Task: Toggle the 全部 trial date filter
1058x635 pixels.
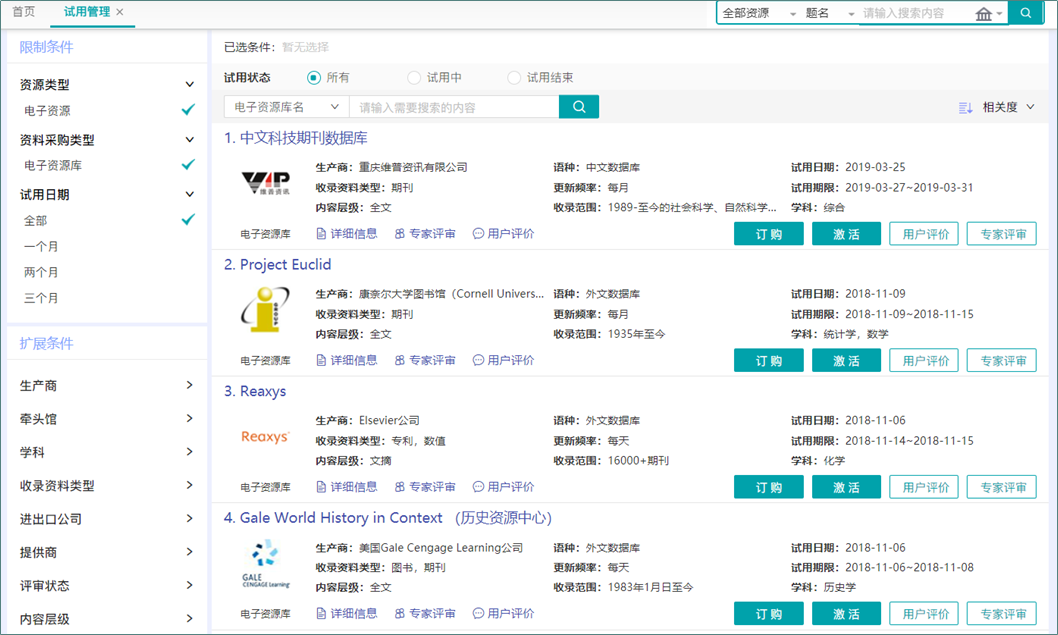Action: [x=188, y=220]
